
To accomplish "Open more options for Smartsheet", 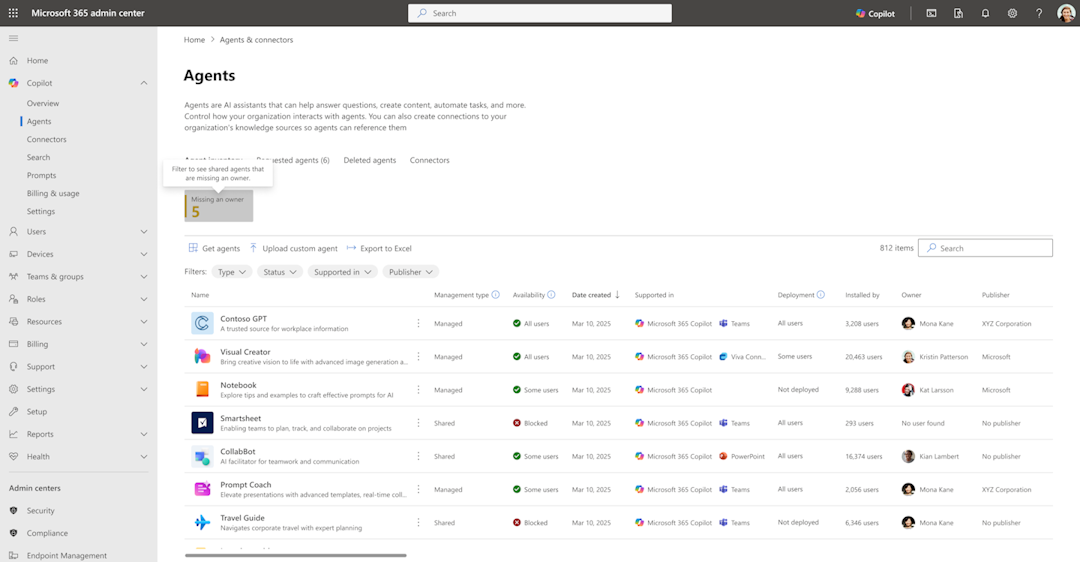I will pos(418,423).
